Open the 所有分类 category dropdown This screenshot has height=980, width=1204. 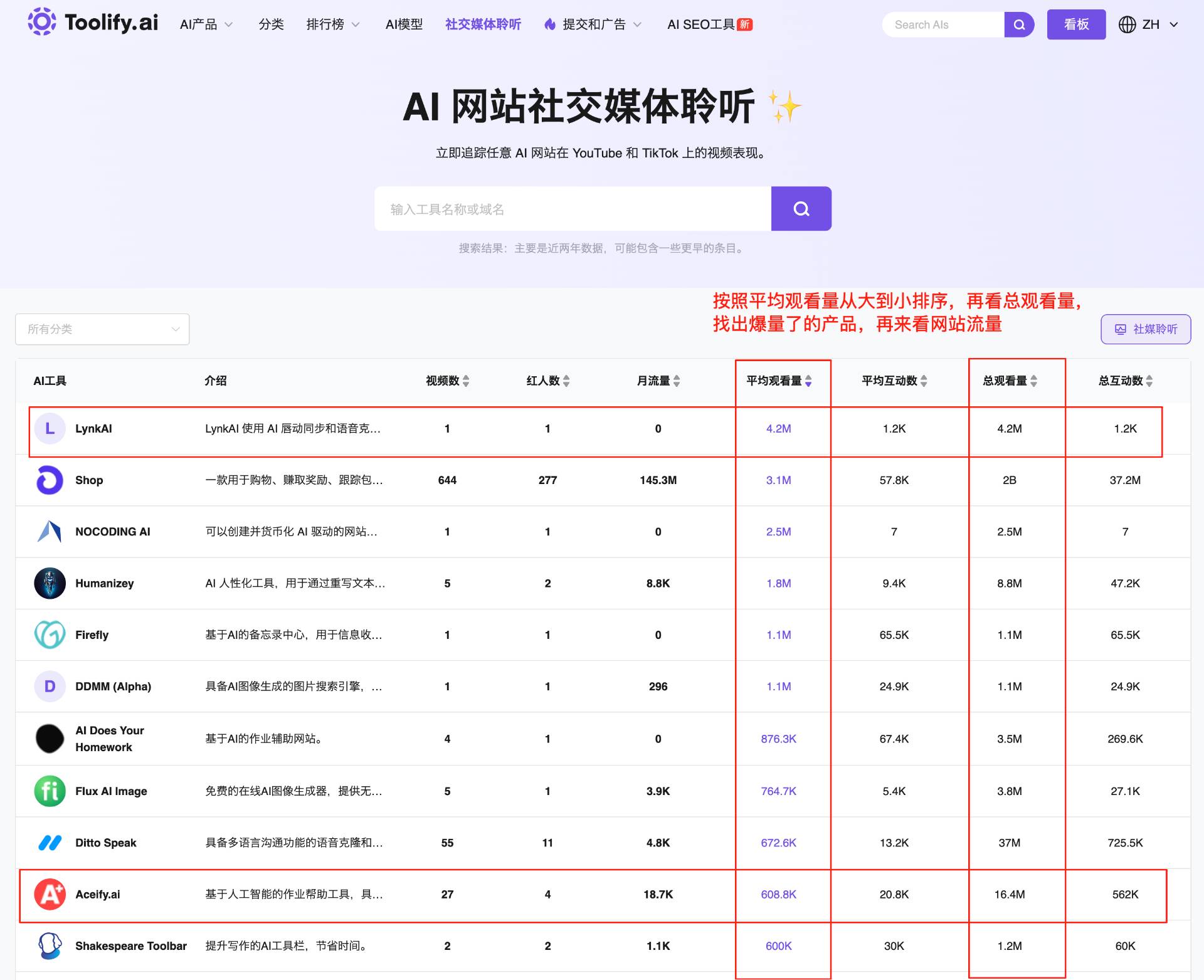coord(102,329)
